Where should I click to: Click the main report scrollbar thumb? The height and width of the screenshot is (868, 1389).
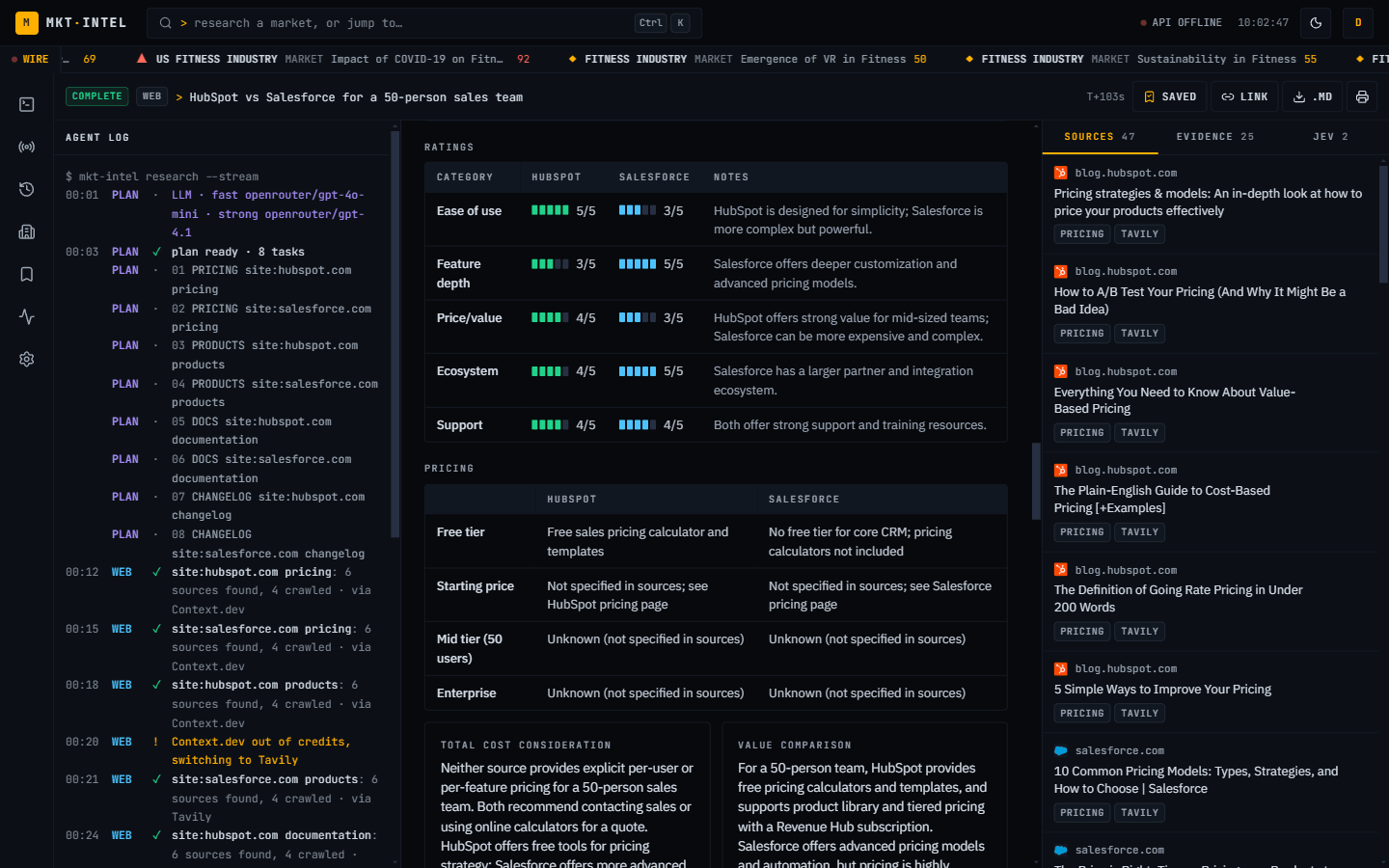[1036, 481]
